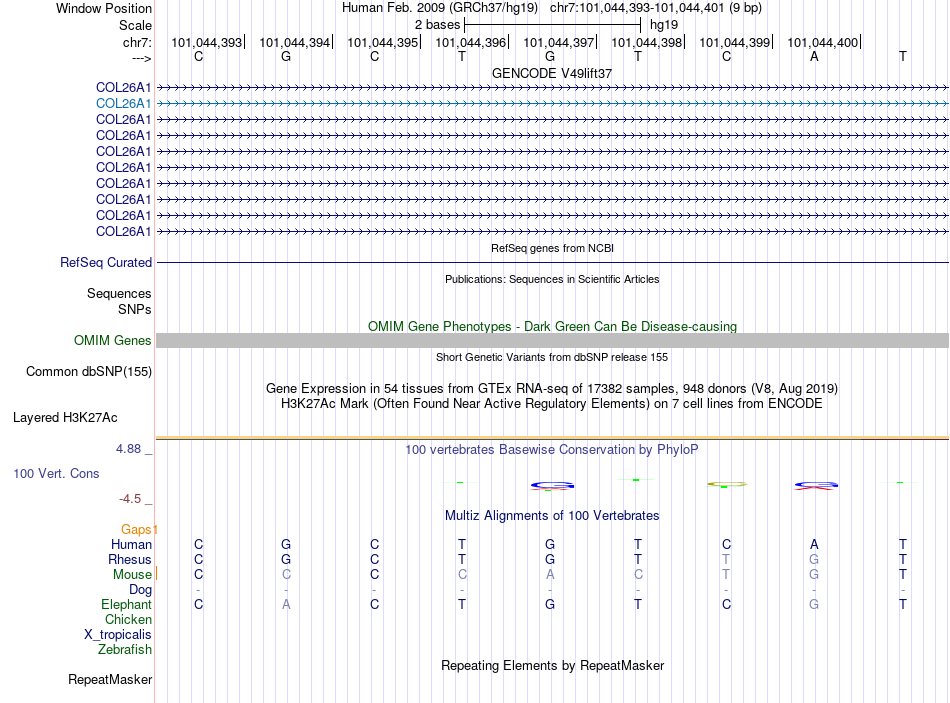Click the OMIM Genes gray bar

click(552, 341)
